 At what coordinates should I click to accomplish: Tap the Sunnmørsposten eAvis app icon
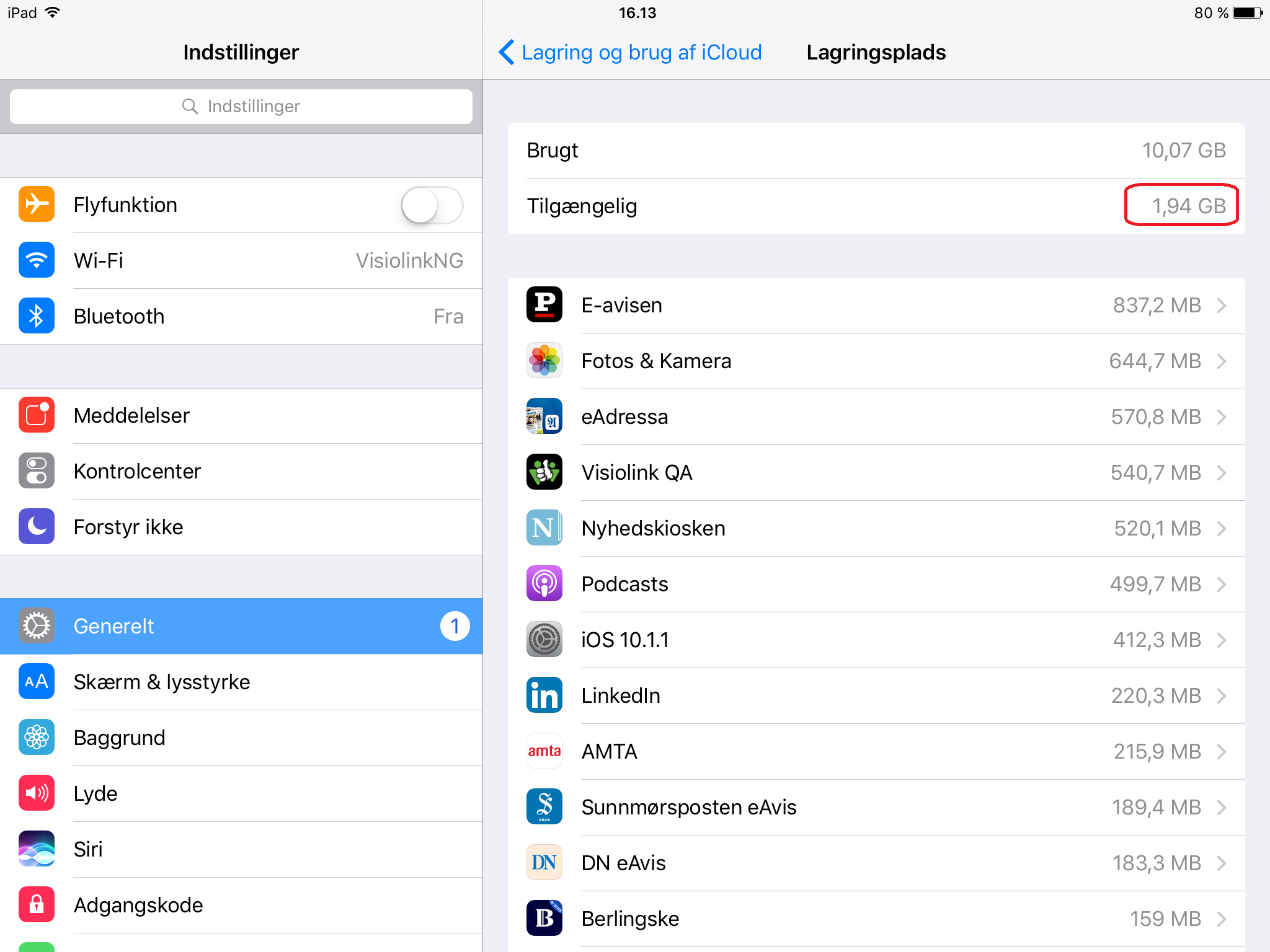coord(544,807)
